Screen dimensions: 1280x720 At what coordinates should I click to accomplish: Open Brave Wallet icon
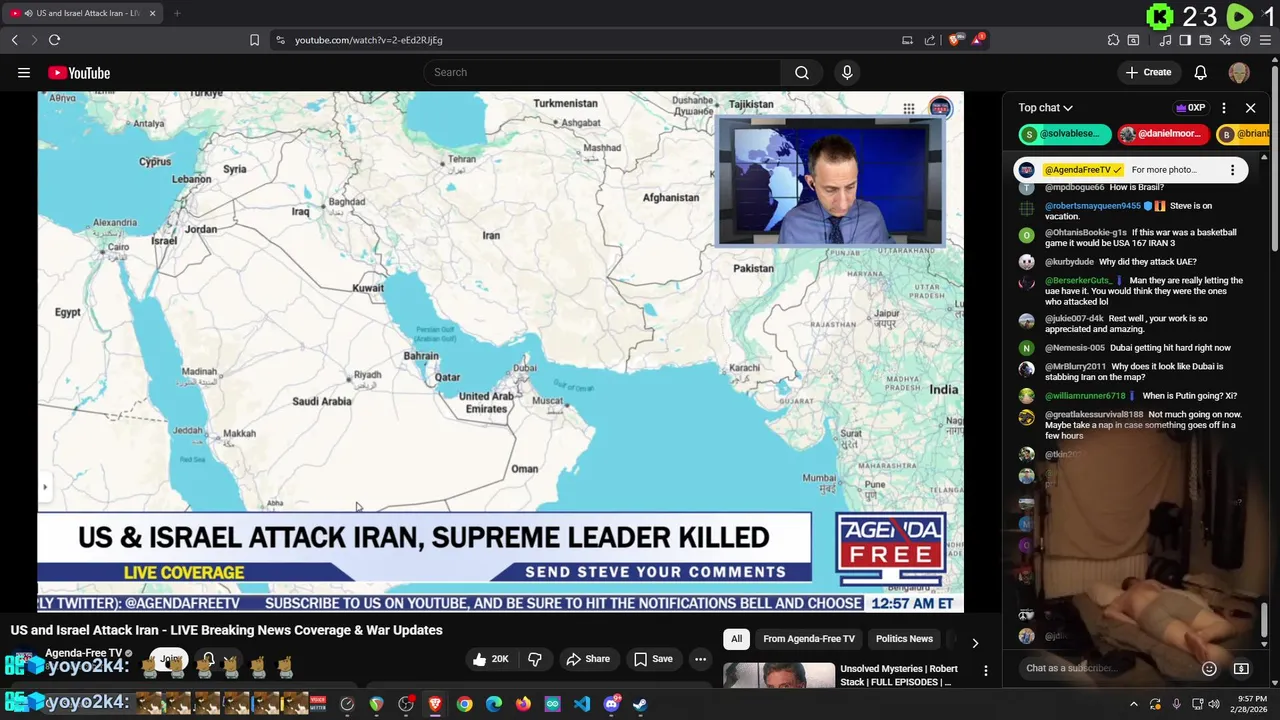point(1205,40)
